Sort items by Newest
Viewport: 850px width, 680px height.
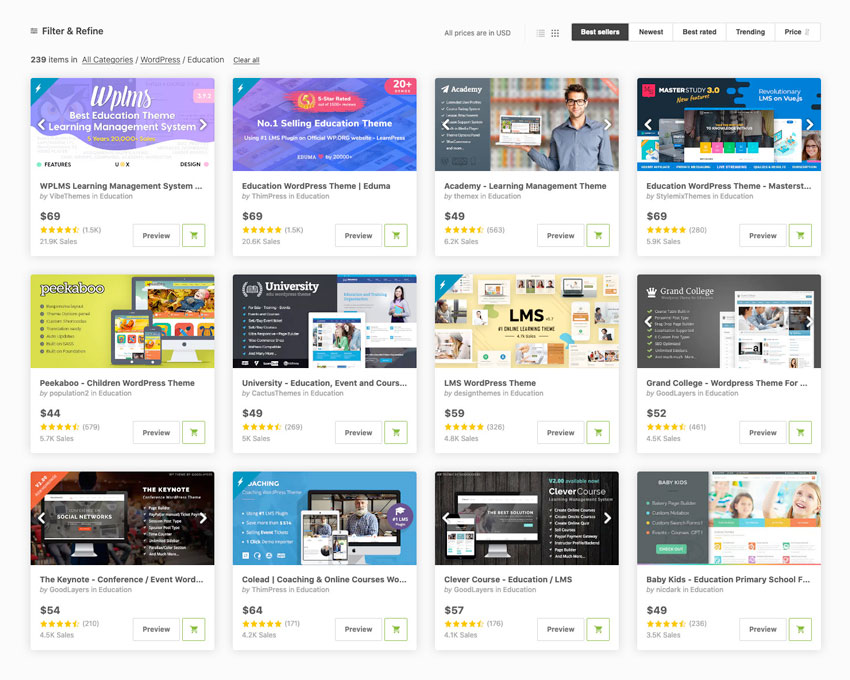651,32
